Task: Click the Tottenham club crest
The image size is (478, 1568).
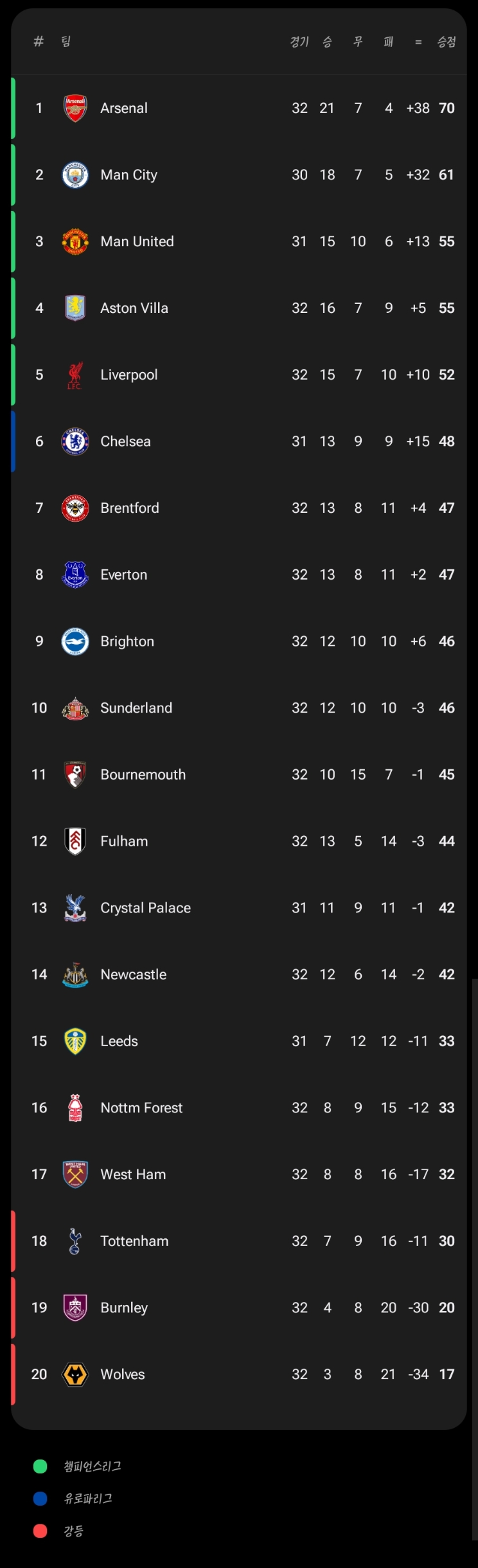Action: click(75, 1241)
